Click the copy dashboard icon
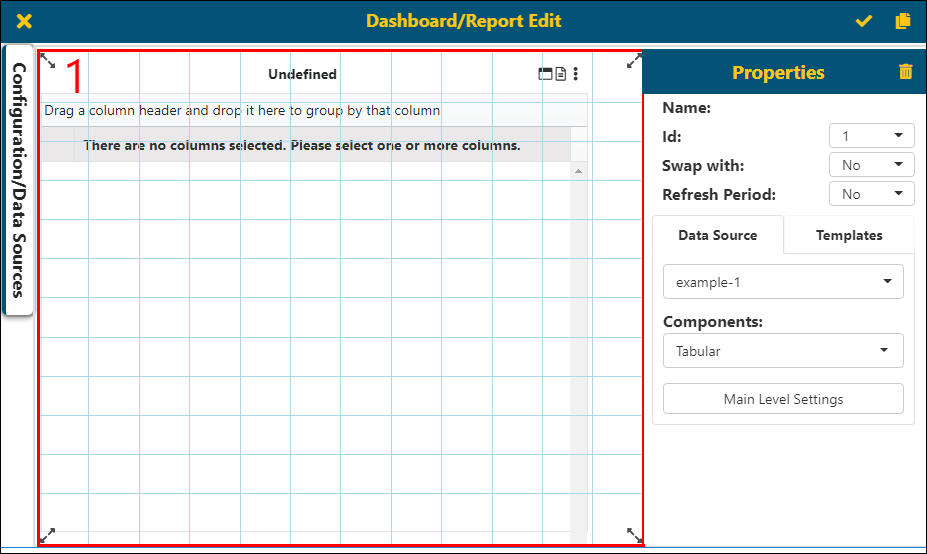Screen dimensions: 927x554 tap(903, 21)
